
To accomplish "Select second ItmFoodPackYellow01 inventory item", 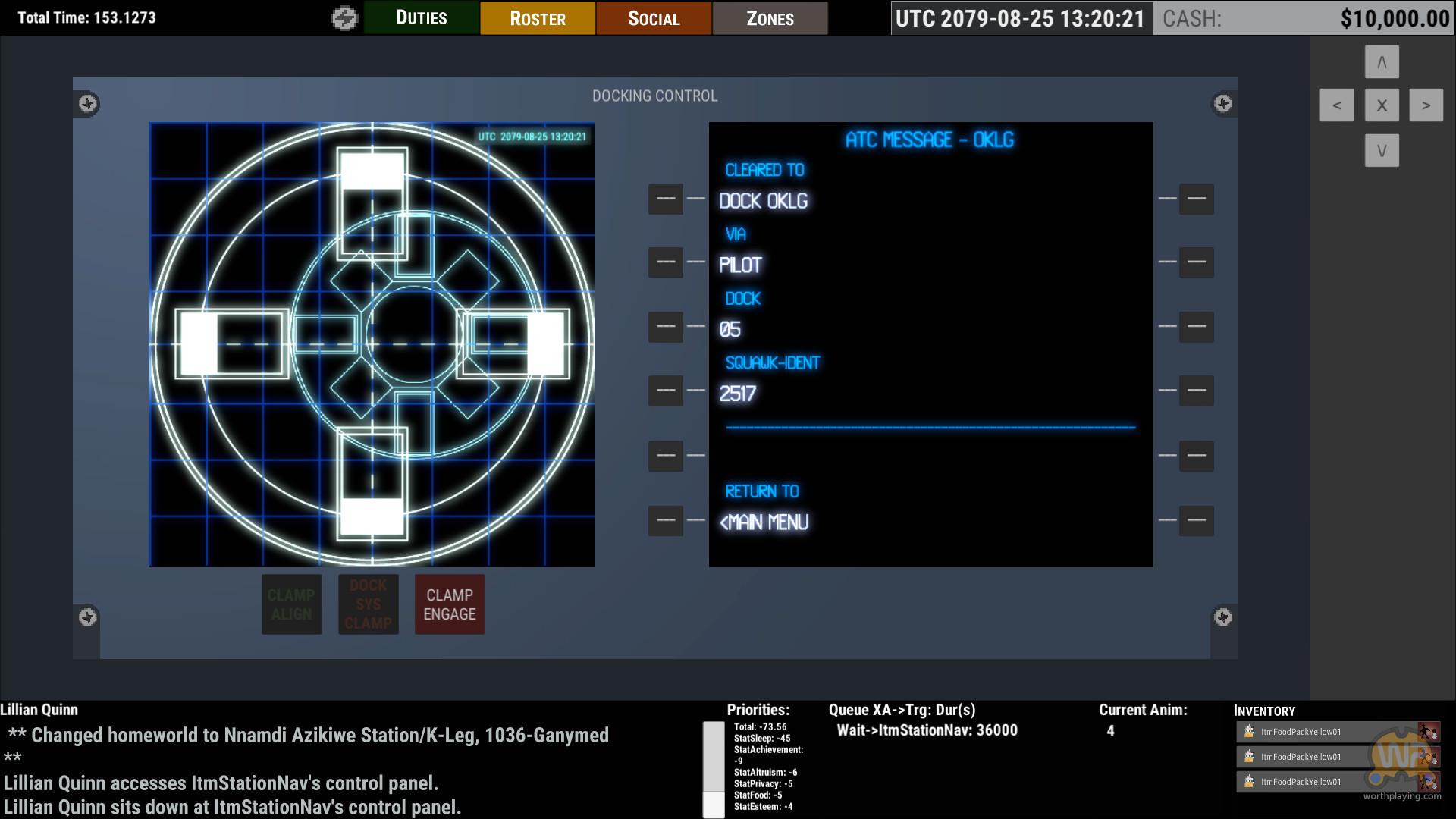I will coord(1300,757).
